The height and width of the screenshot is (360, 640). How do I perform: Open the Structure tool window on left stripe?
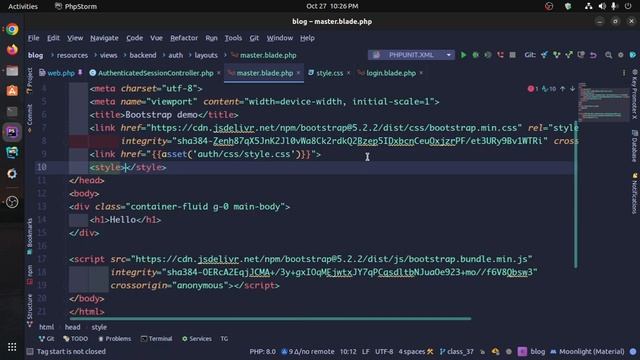coord(29,311)
